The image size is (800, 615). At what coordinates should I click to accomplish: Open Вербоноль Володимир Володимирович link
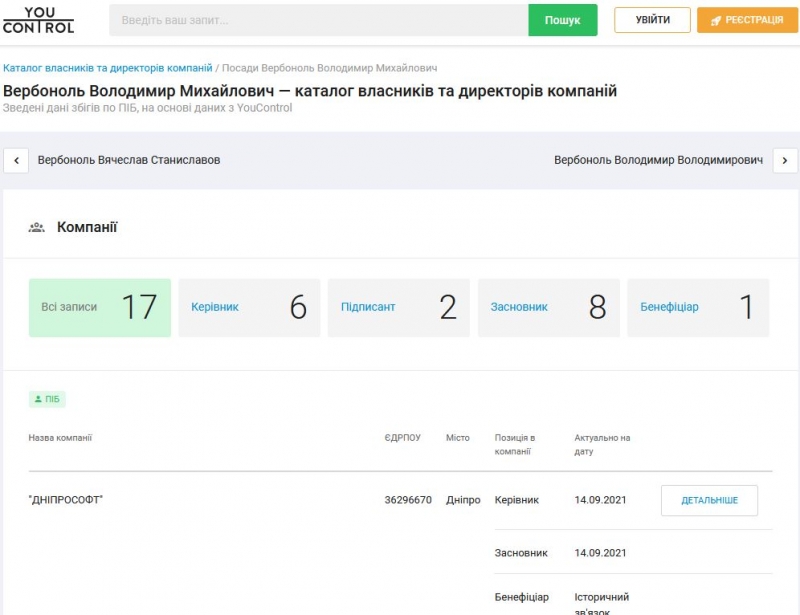(x=658, y=160)
